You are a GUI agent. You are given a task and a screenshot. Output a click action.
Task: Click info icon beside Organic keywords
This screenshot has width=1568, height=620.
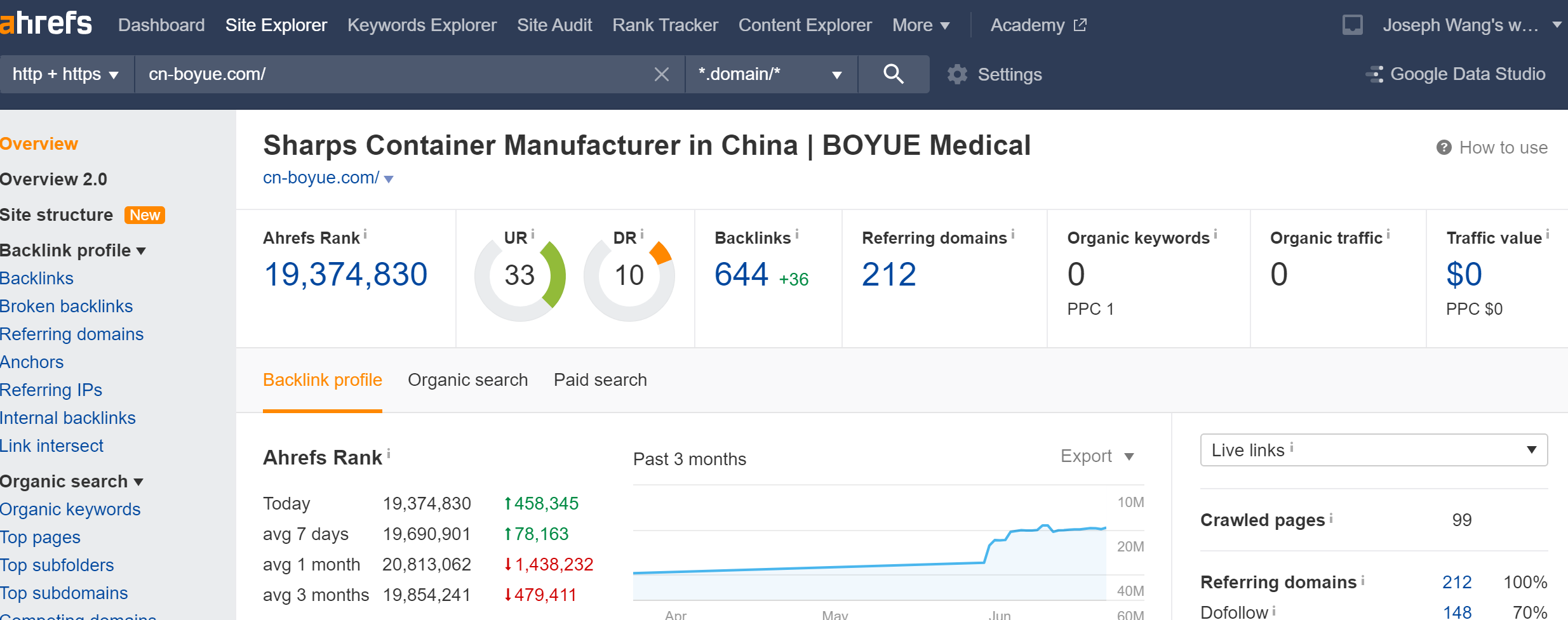pos(1216,234)
